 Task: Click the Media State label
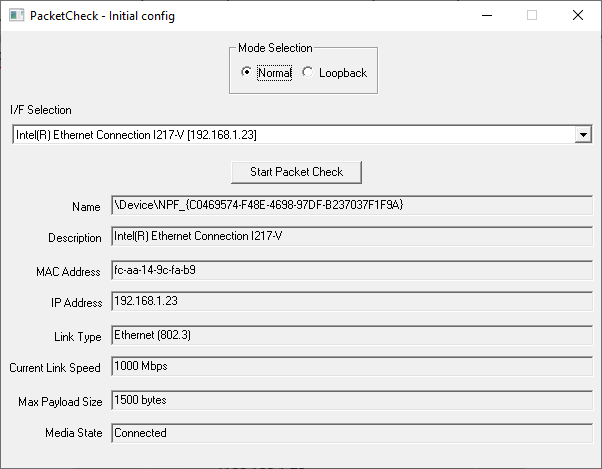(x=74, y=433)
